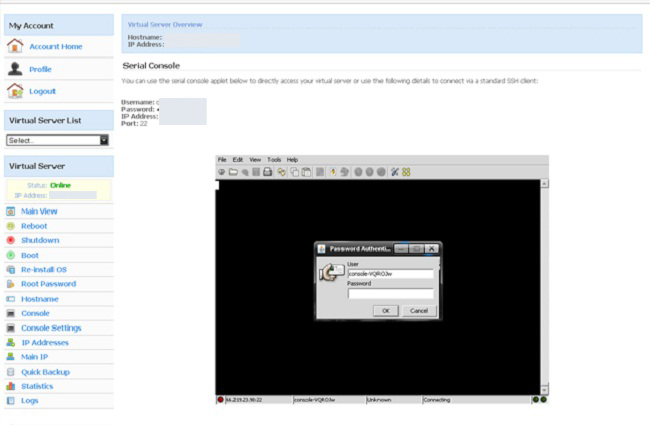Click the red status indicator in status bar
The height and width of the screenshot is (425, 650).
(x=221, y=400)
